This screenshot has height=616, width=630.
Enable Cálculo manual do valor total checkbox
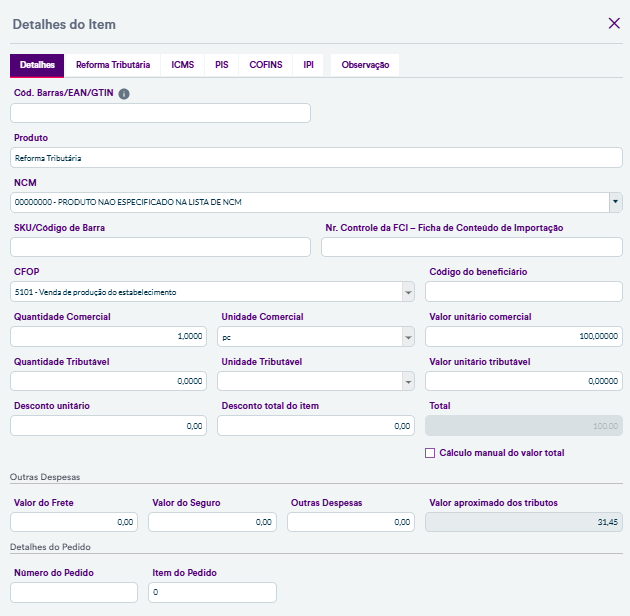pos(430,453)
